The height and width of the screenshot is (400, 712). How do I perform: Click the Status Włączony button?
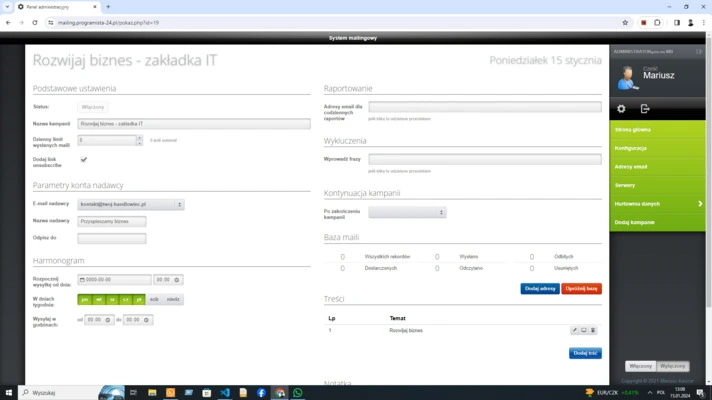tap(93, 107)
